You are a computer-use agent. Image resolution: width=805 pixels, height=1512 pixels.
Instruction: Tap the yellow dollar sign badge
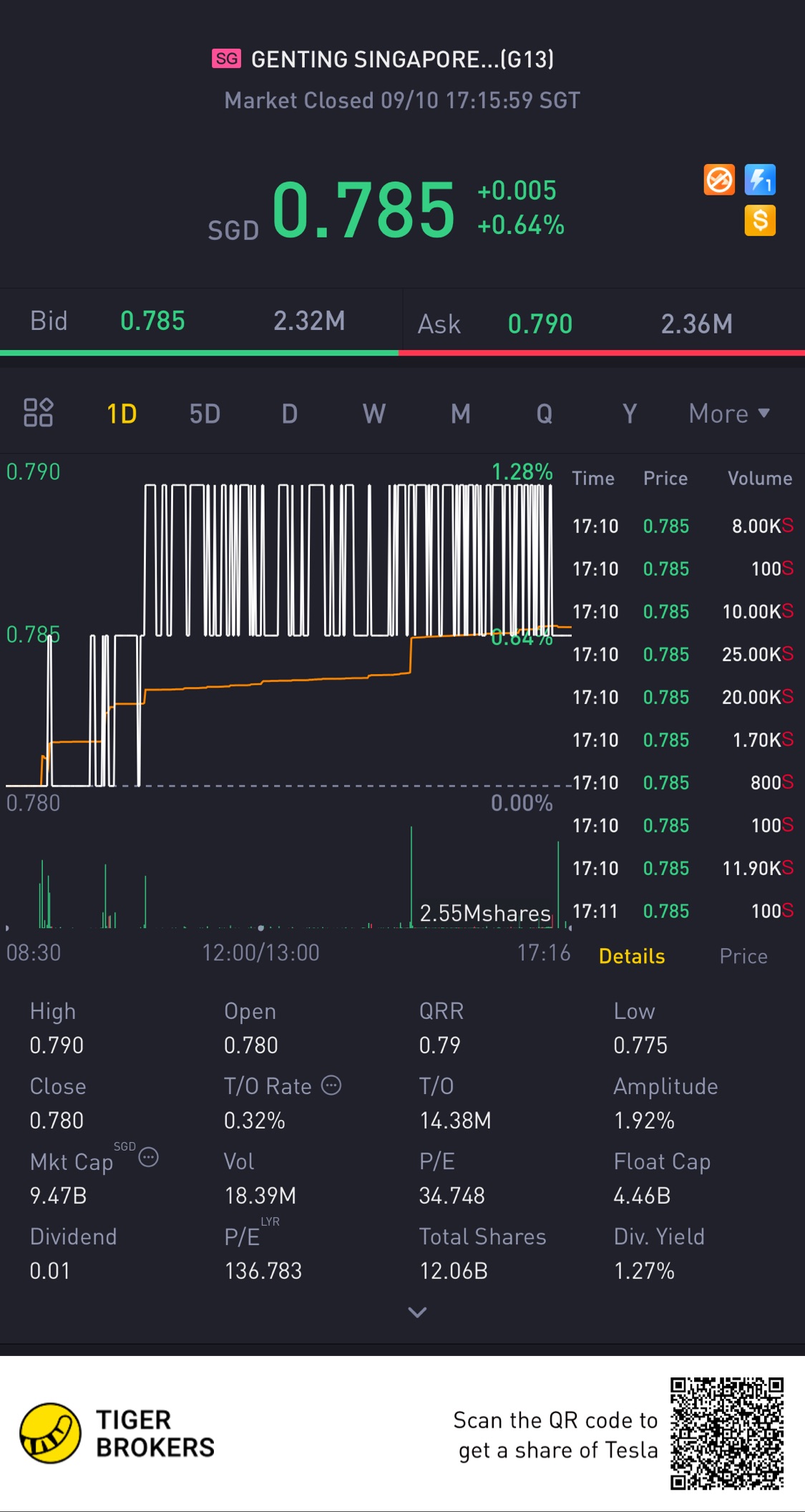coord(760,220)
